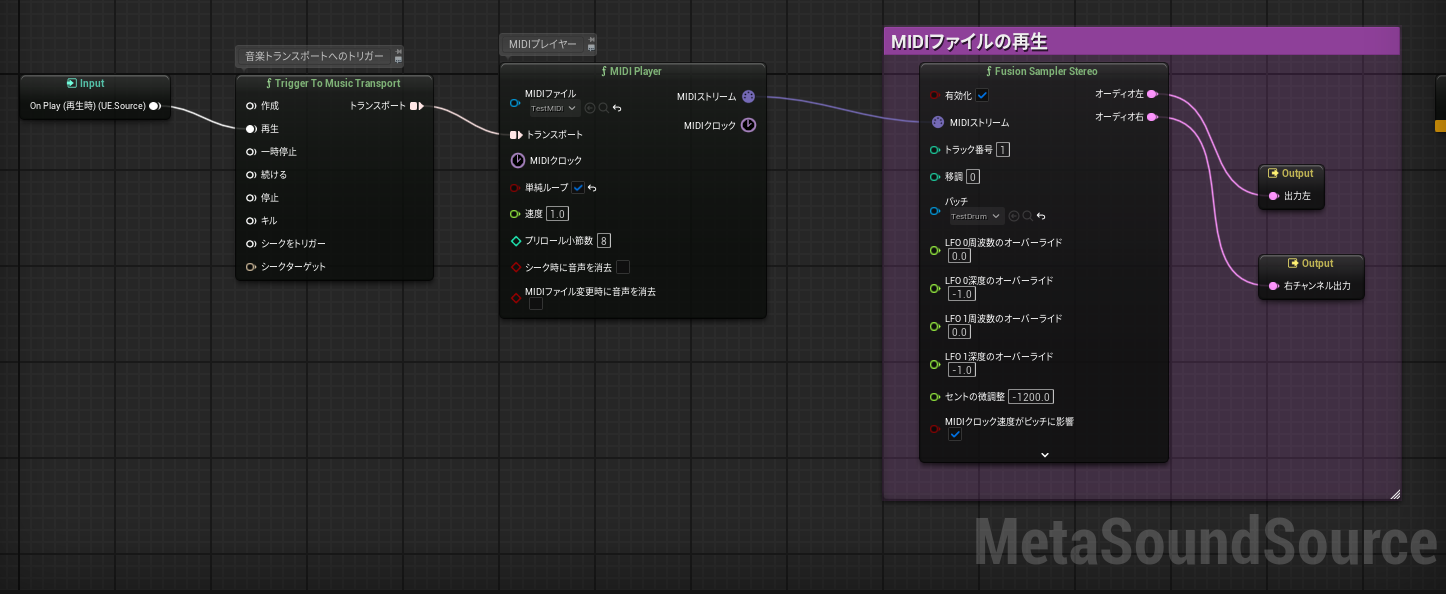Click the On Play output pin on Input node
The height and width of the screenshot is (594, 1446).
coord(155,106)
